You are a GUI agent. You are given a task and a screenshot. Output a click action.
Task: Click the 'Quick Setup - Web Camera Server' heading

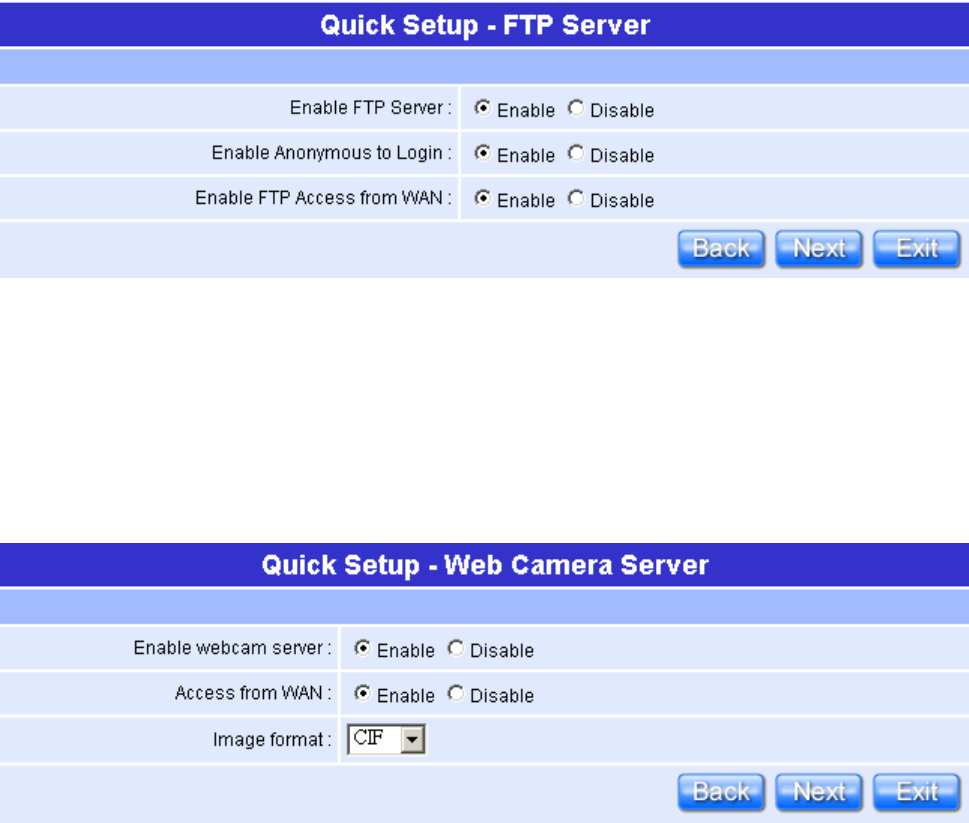click(485, 565)
